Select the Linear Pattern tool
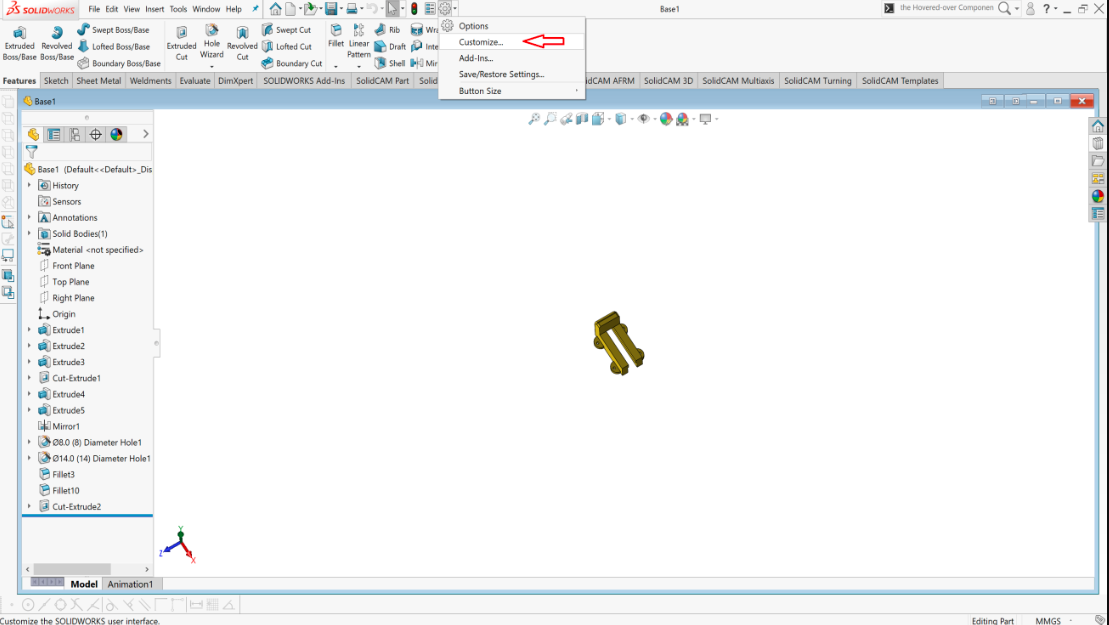The image size is (1109, 625). click(359, 41)
